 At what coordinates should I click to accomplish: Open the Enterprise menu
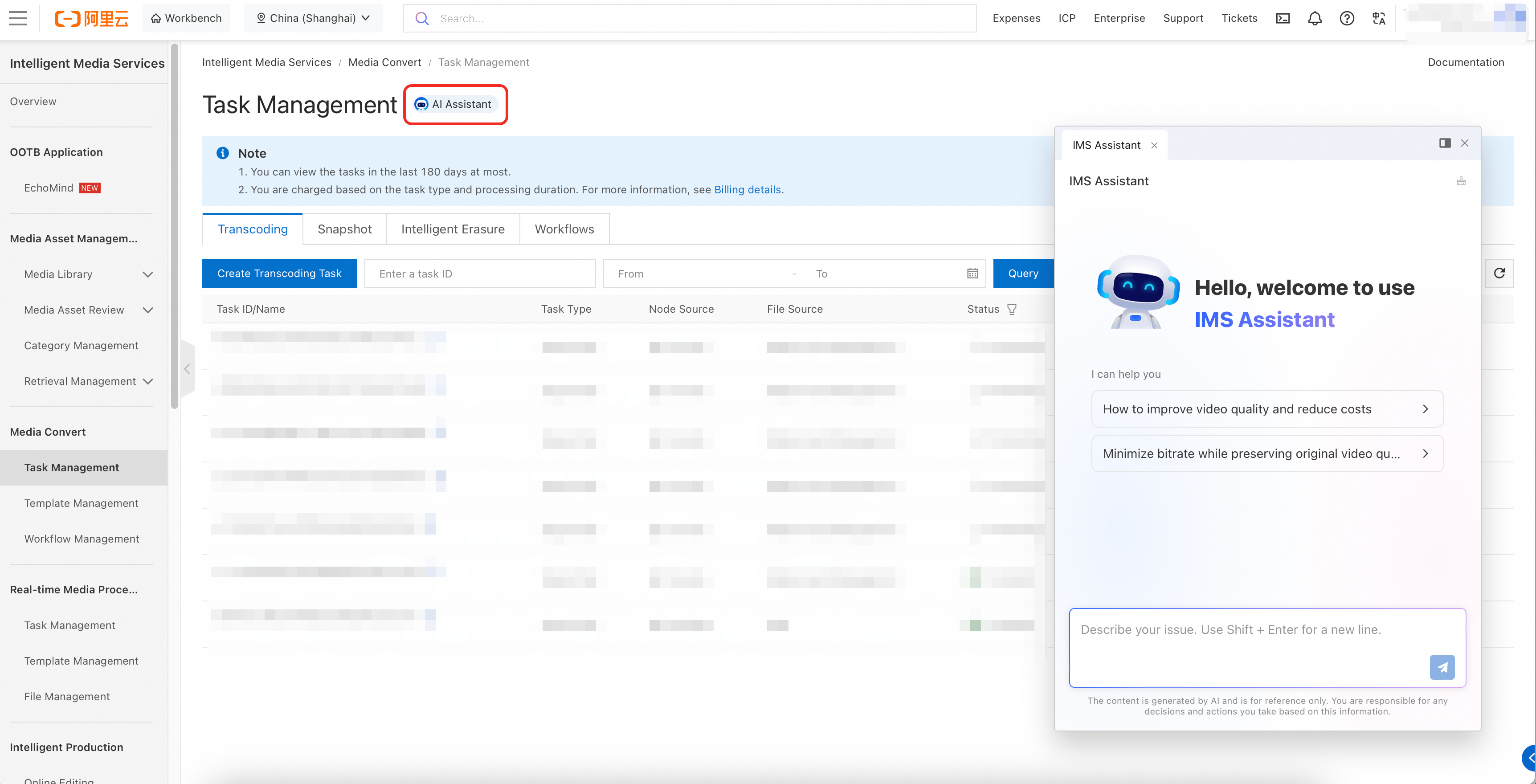pyautogui.click(x=1119, y=18)
